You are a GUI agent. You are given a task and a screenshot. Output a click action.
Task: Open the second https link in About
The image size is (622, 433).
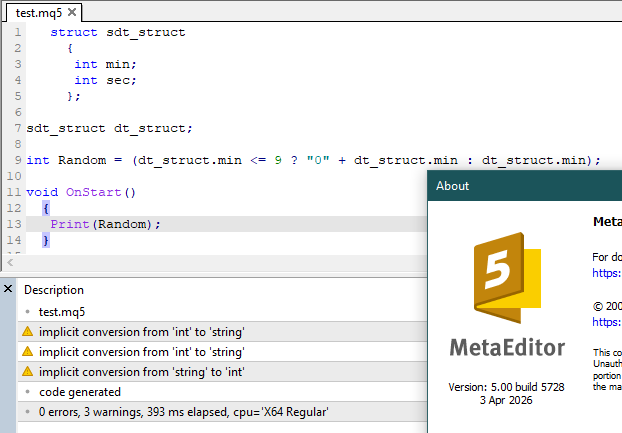[607, 322]
